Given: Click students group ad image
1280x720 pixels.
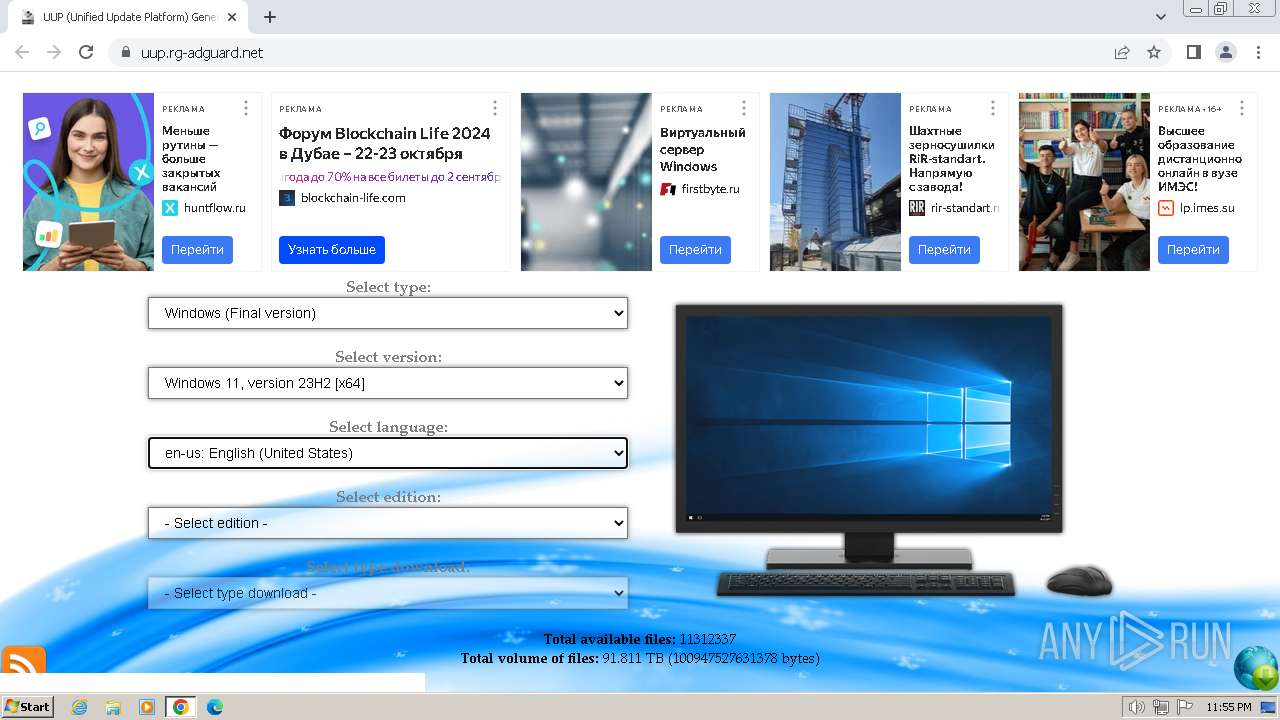Looking at the screenshot, I should click(1084, 182).
